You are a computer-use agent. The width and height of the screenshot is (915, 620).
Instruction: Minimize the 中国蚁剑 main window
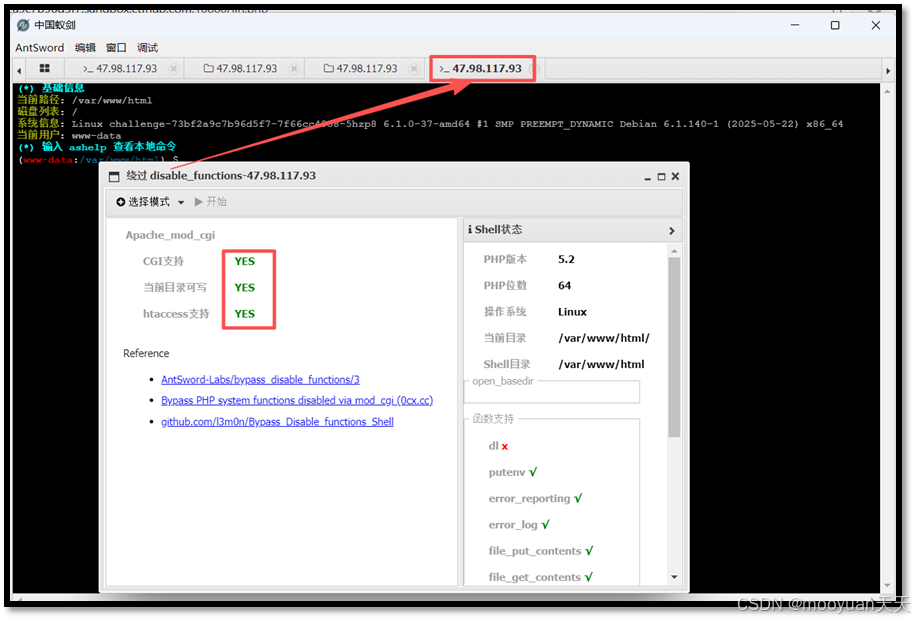(795, 25)
